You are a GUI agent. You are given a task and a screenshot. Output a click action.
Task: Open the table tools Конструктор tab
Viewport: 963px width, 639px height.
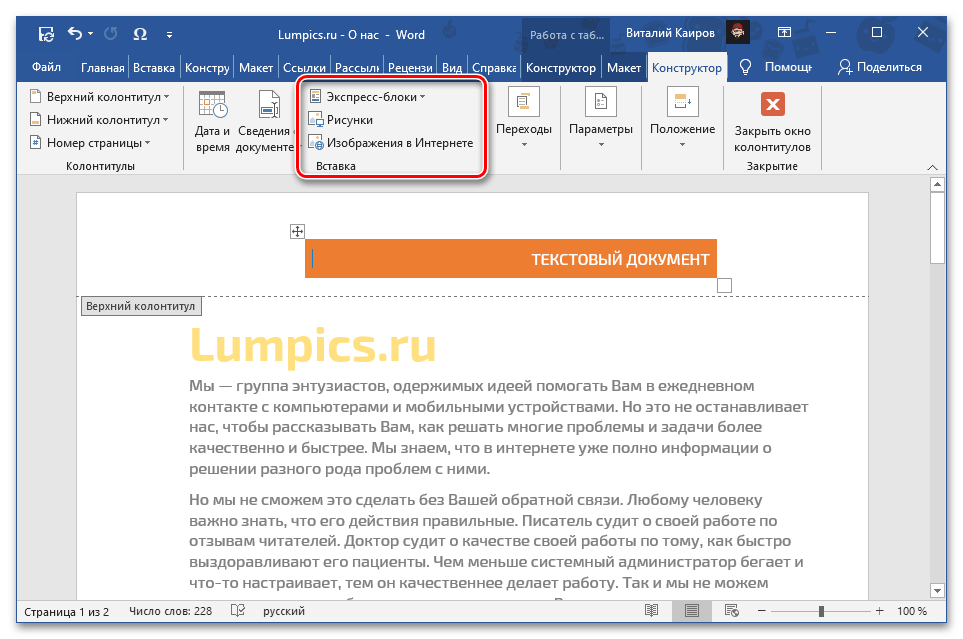(x=561, y=68)
